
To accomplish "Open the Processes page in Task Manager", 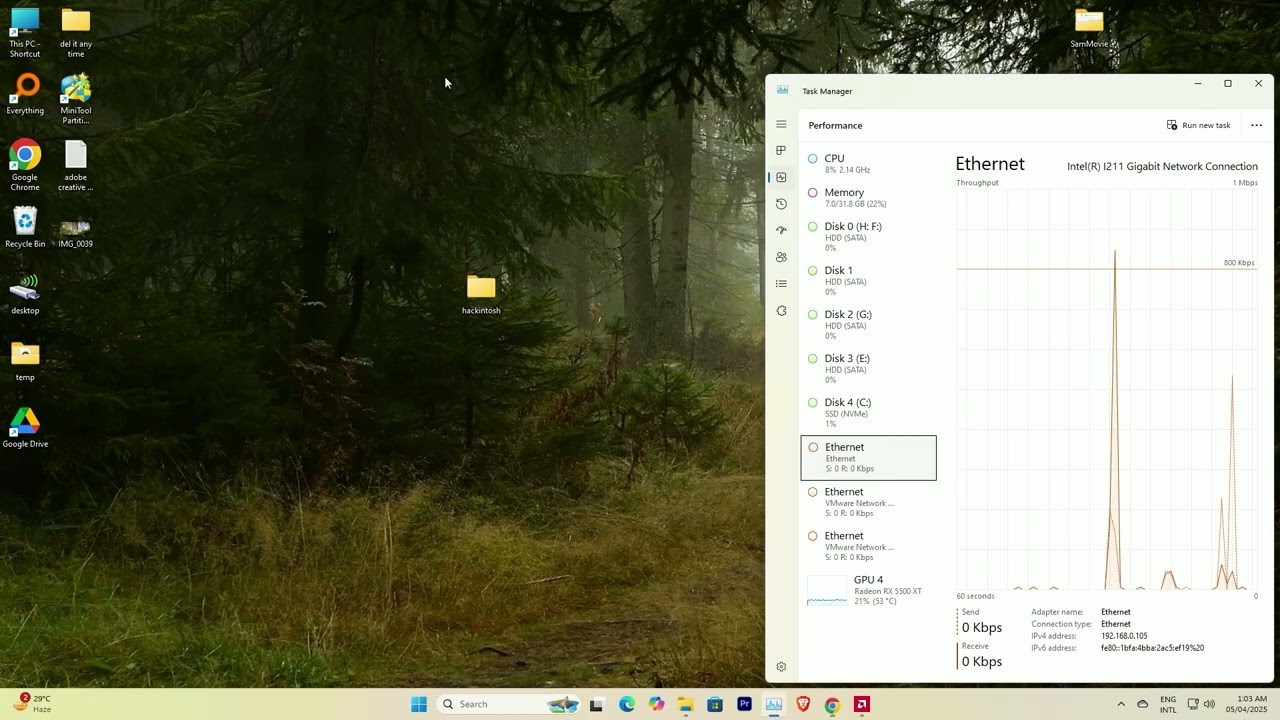I will click(x=781, y=151).
